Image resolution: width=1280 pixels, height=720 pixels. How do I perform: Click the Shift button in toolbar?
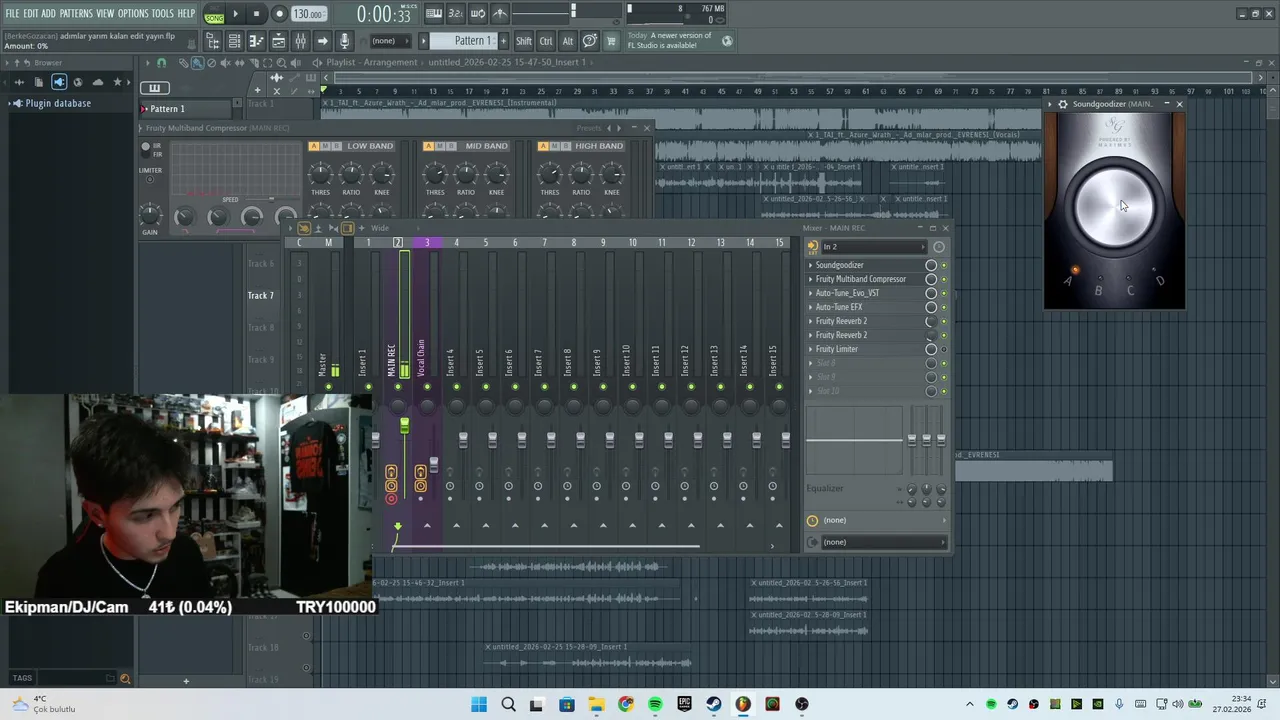pos(523,41)
